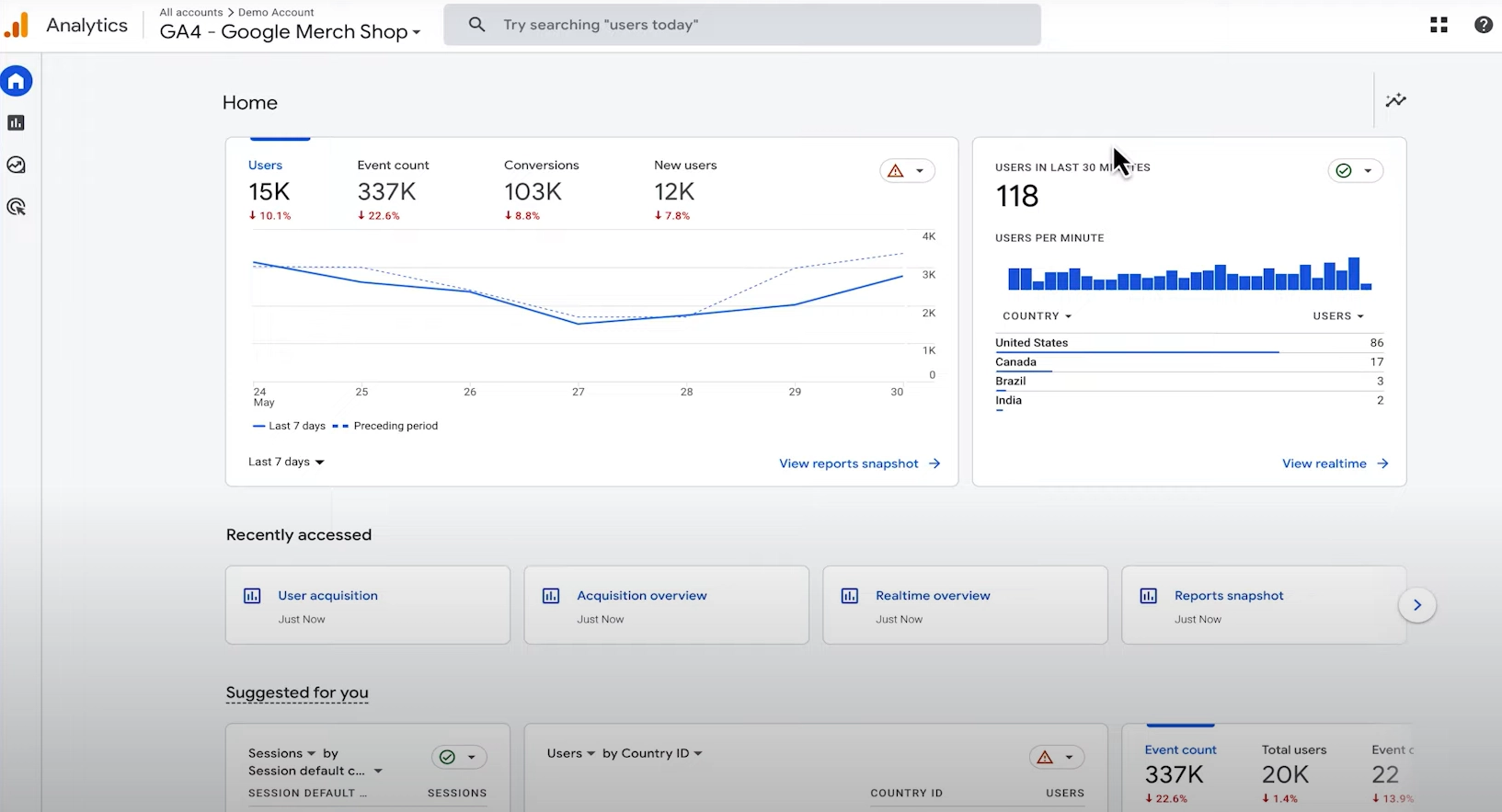The image size is (1502, 812).
Task: Click the Demo Account breadcrumb text
Action: pos(276,12)
